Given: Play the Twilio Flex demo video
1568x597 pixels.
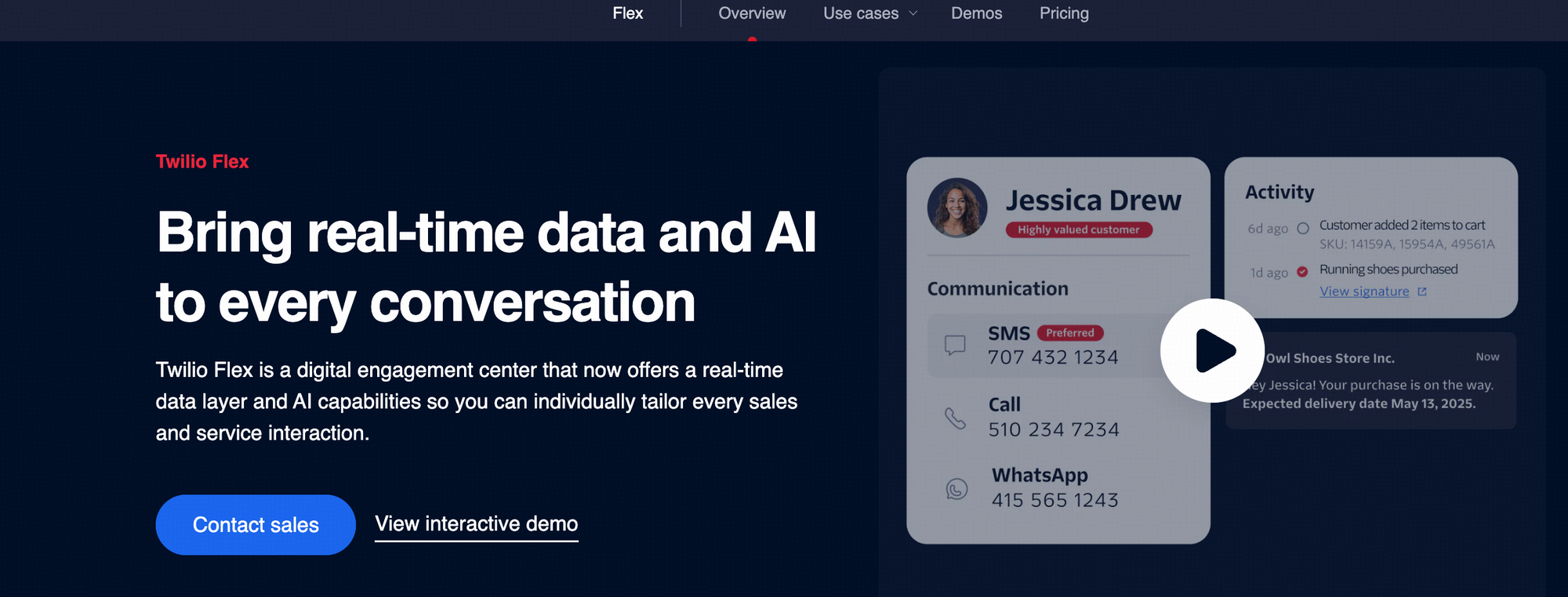Looking at the screenshot, I should pyautogui.click(x=1212, y=350).
